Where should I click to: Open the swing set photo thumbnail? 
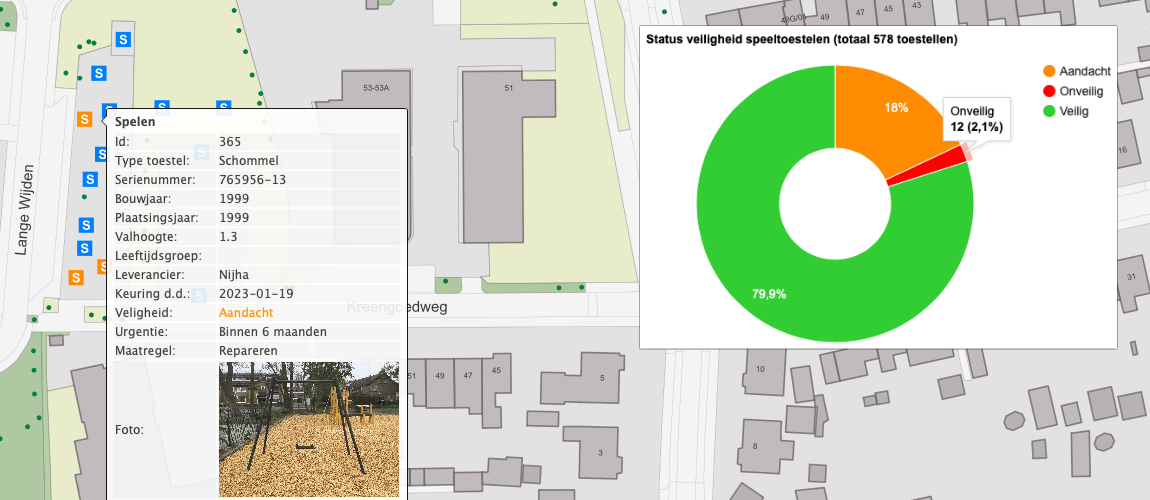pos(308,429)
